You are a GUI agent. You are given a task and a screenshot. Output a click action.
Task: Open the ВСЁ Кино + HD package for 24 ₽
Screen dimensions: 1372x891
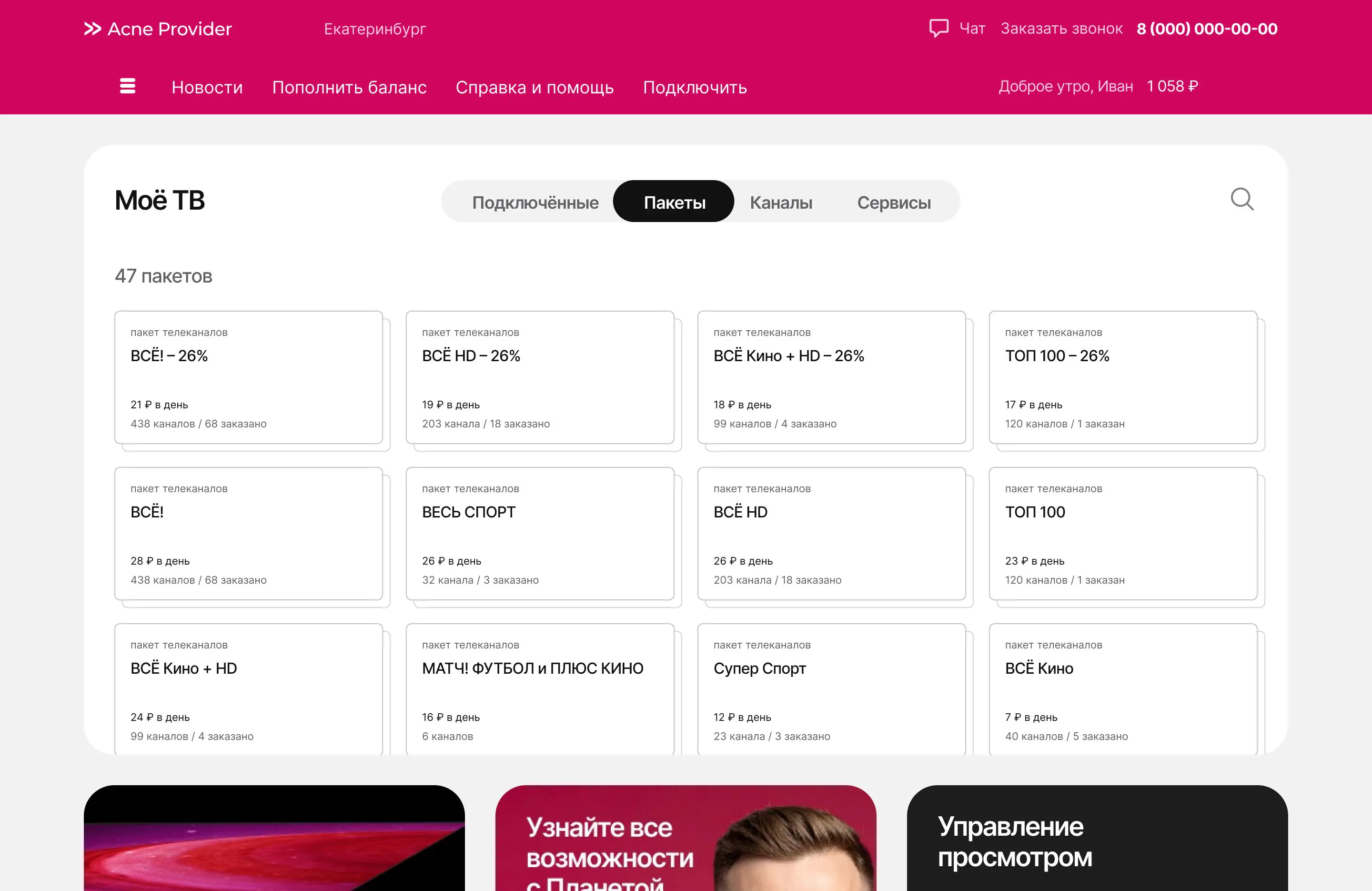(249, 689)
